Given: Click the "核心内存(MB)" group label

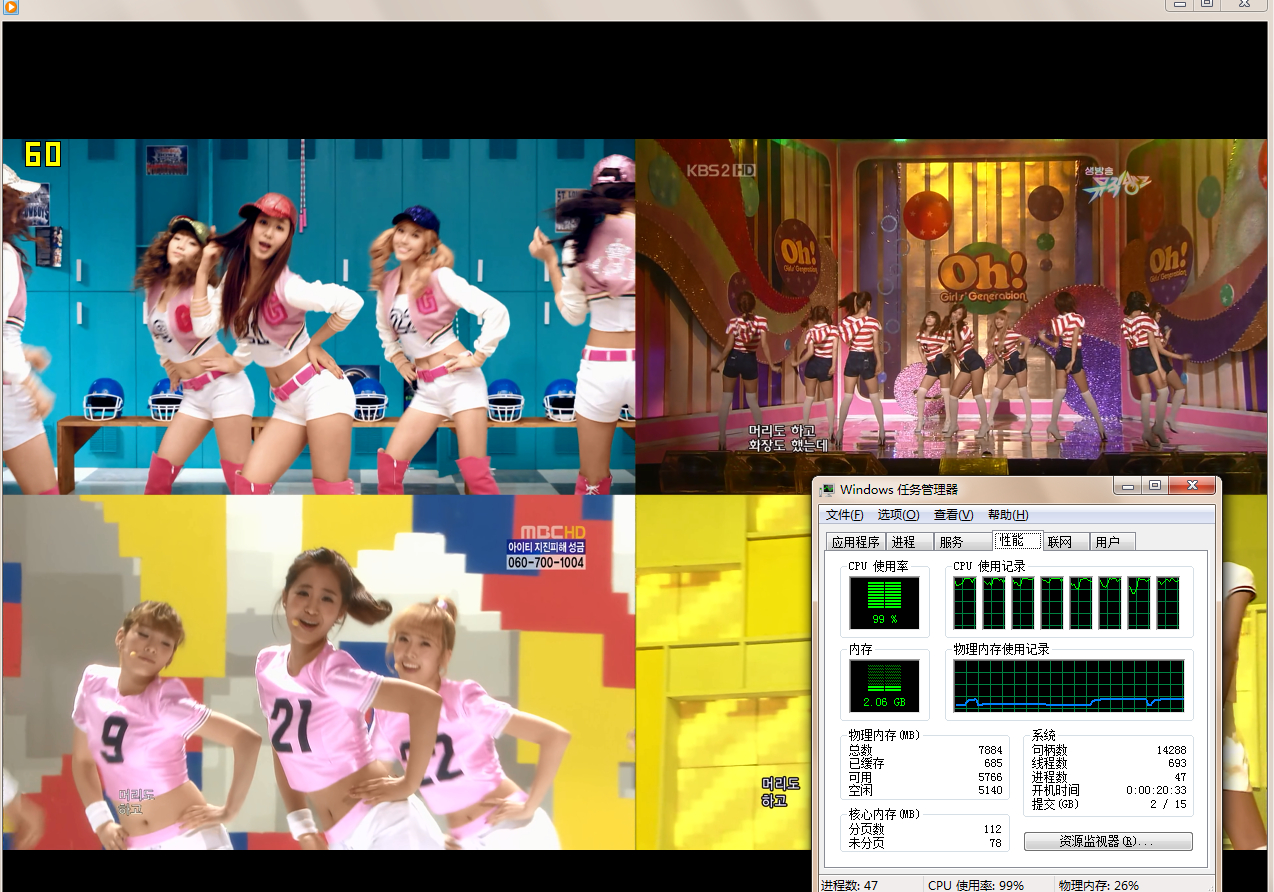Looking at the screenshot, I should pyautogui.click(x=885, y=814).
